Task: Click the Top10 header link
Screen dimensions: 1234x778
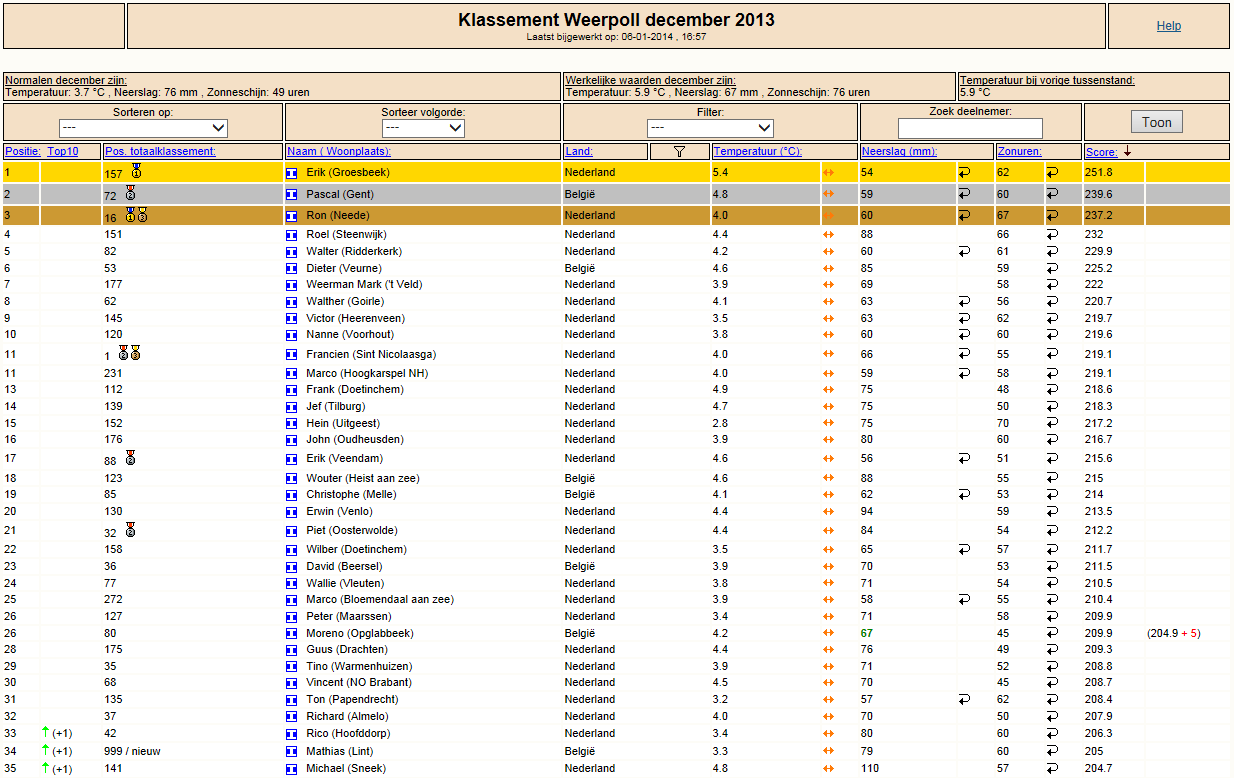Action: [61, 152]
